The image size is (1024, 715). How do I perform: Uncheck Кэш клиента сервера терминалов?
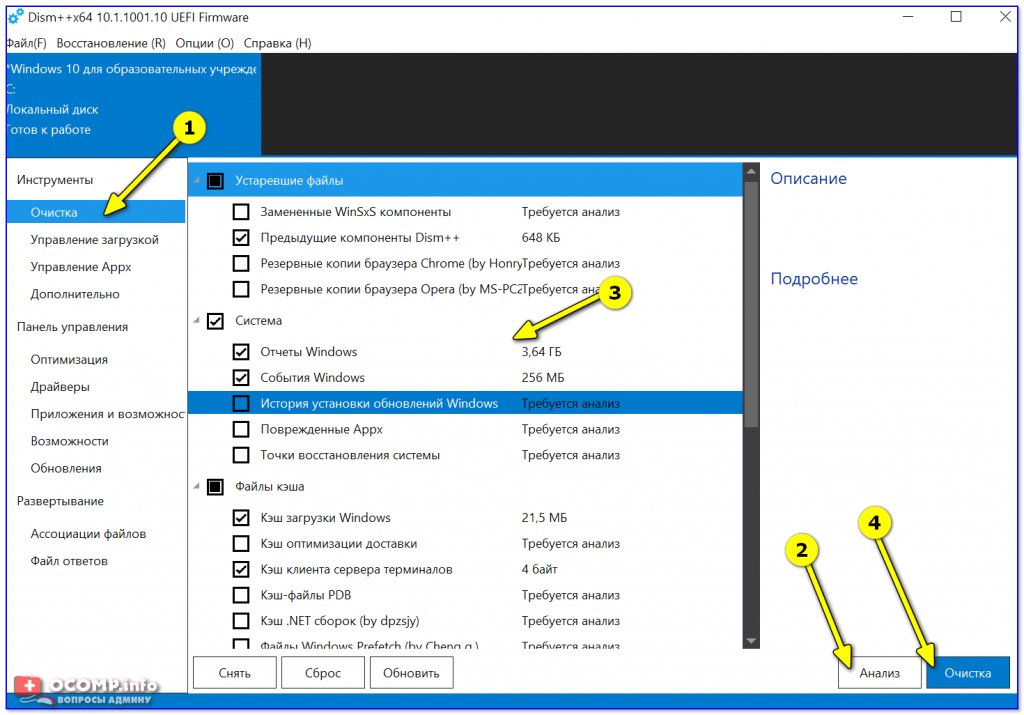241,569
